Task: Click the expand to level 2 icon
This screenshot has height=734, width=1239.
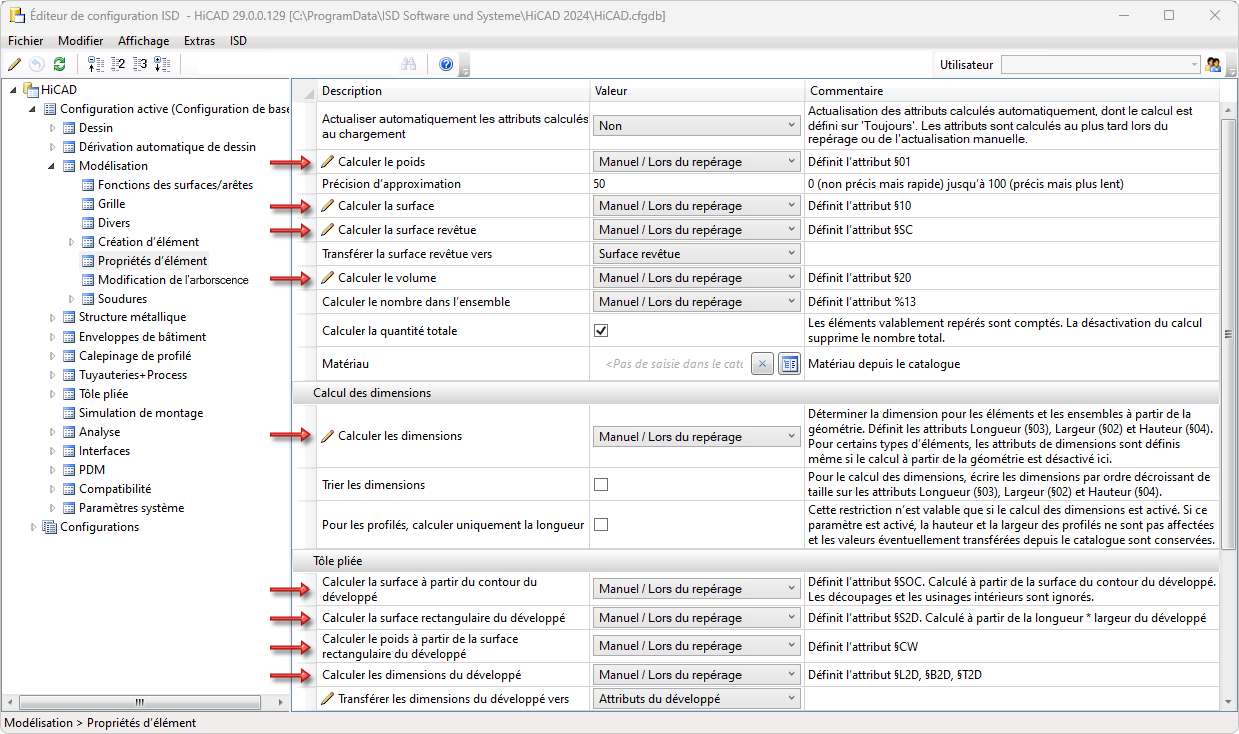Action: click(118, 64)
